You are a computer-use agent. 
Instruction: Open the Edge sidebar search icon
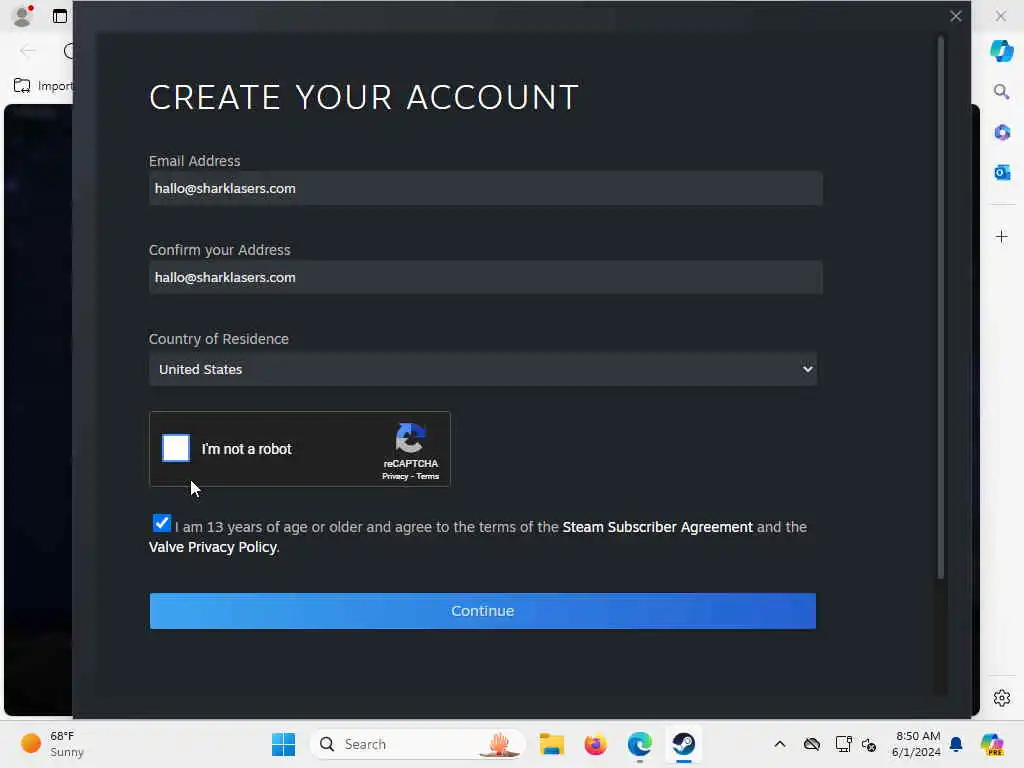(1001, 91)
